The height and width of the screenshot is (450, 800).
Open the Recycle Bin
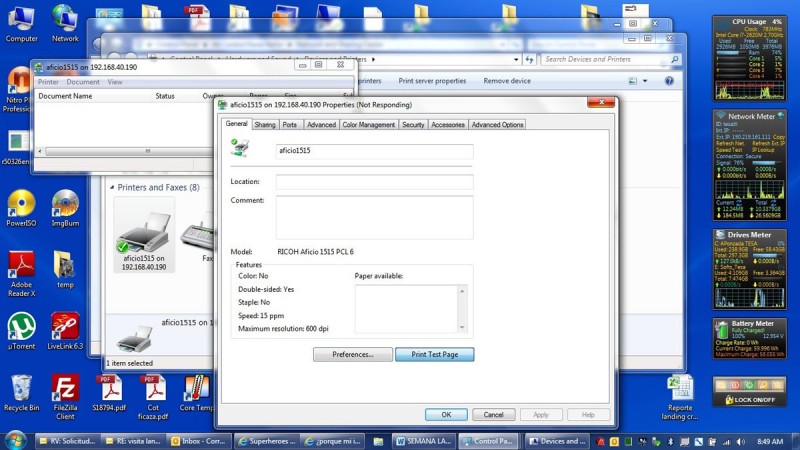(21, 393)
